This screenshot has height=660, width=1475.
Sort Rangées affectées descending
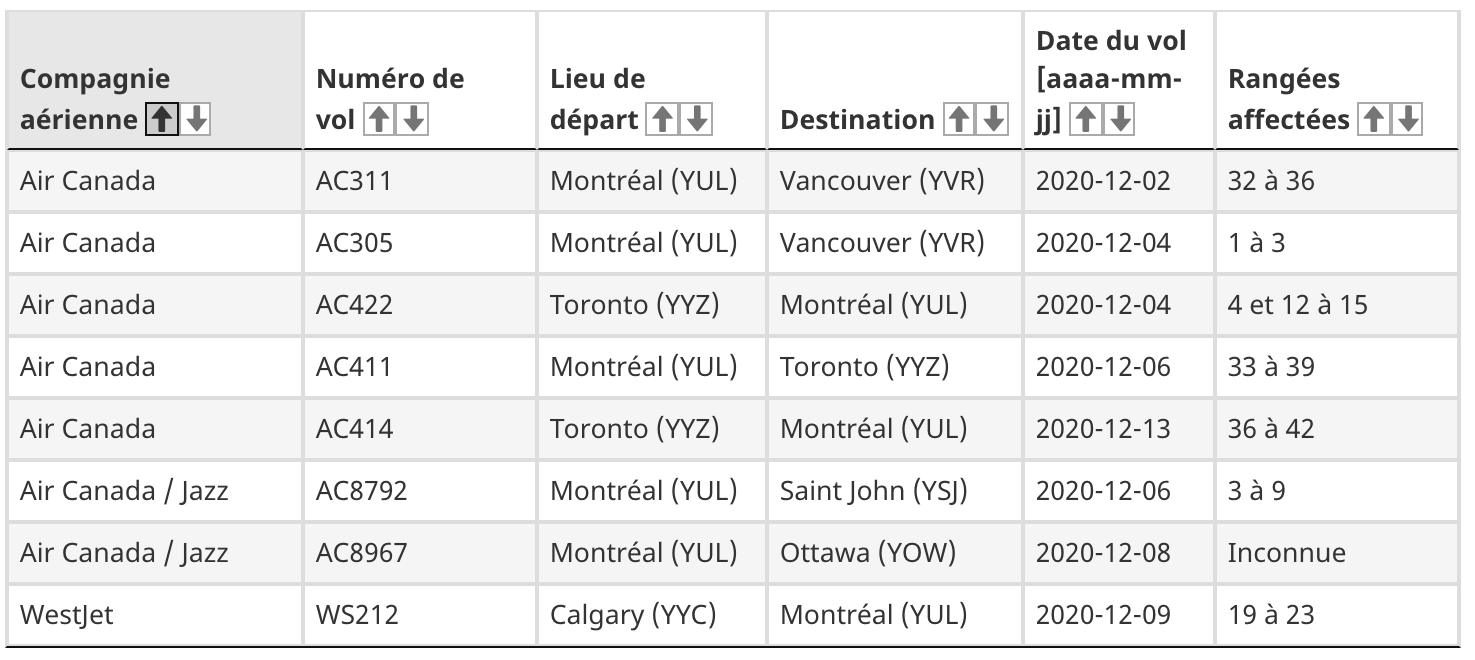point(1407,120)
